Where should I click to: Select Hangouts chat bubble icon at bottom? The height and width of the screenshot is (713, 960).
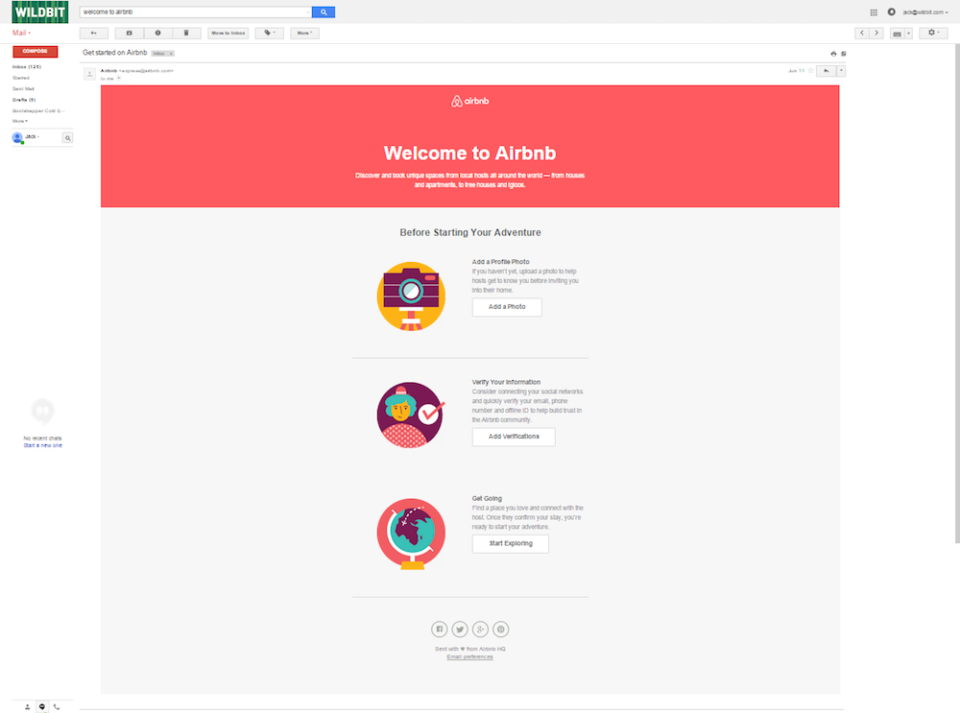pyautogui.click(x=42, y=707)
